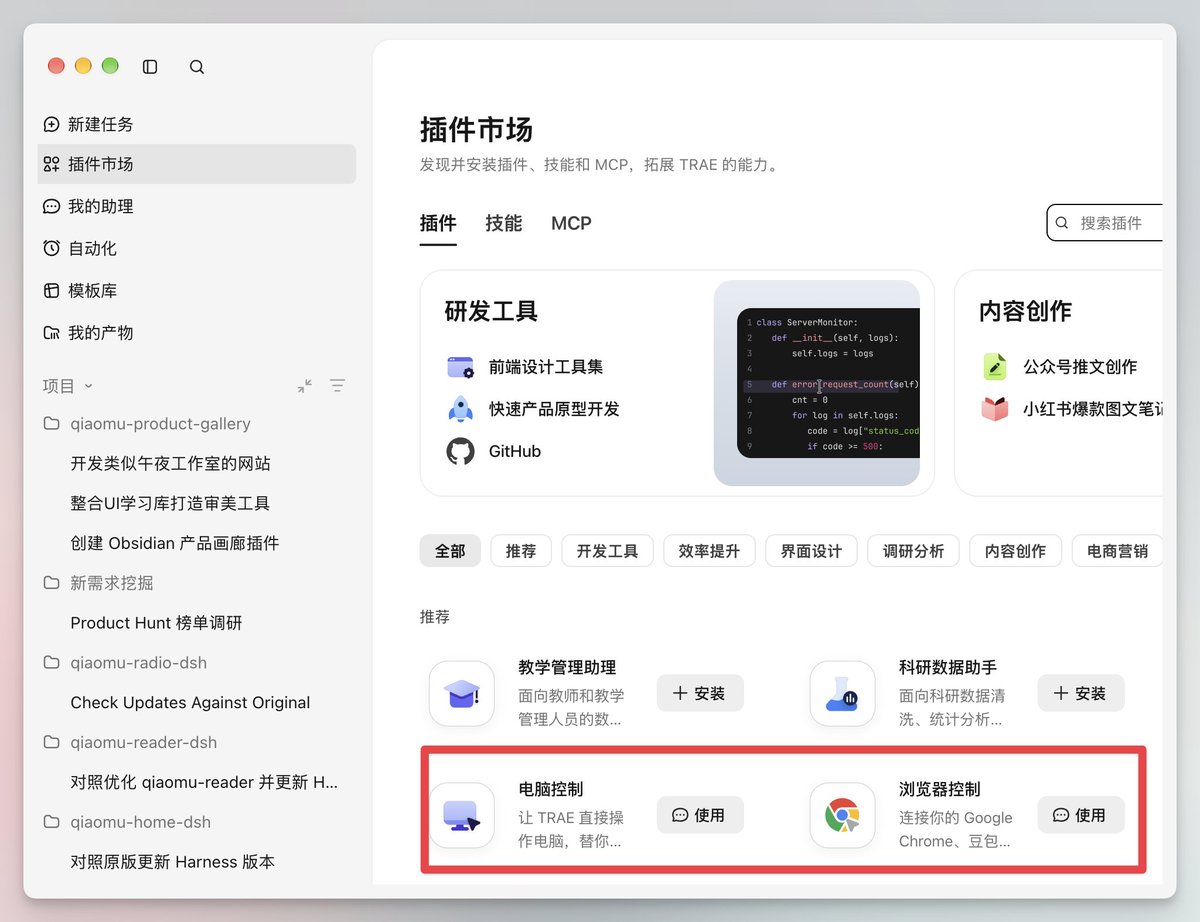Filter by 内容创作 chip
Viewport: 1200px width, 922px height.
[1015, 551]
